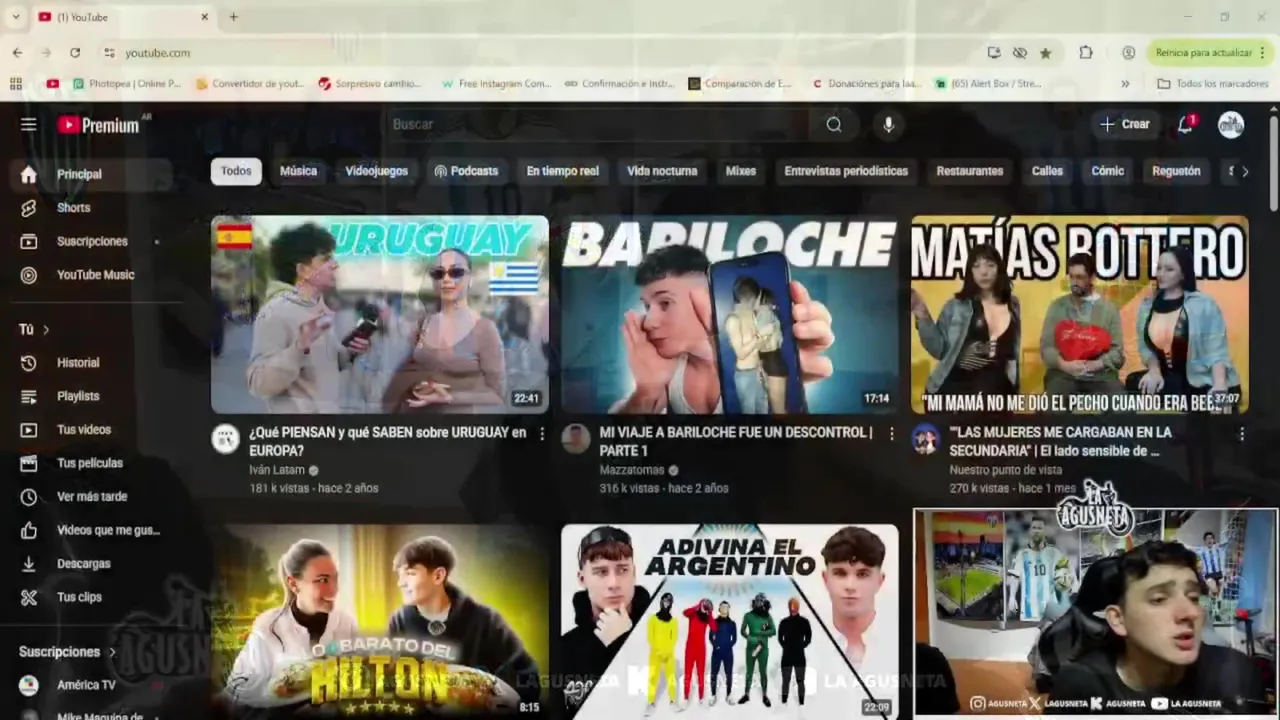Open the Chrome profile icon

click(x=1128, y=53)
